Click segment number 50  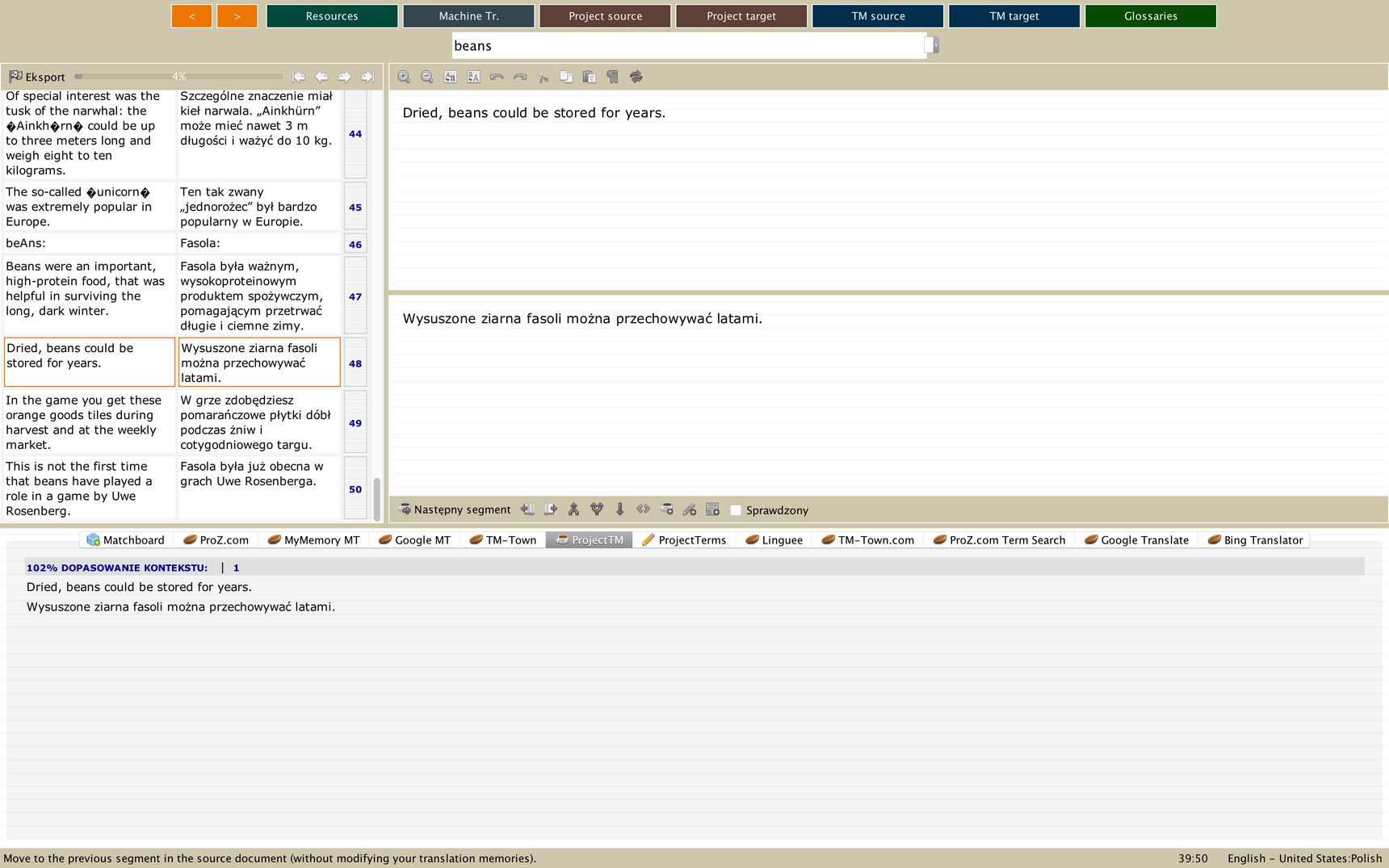355,489
